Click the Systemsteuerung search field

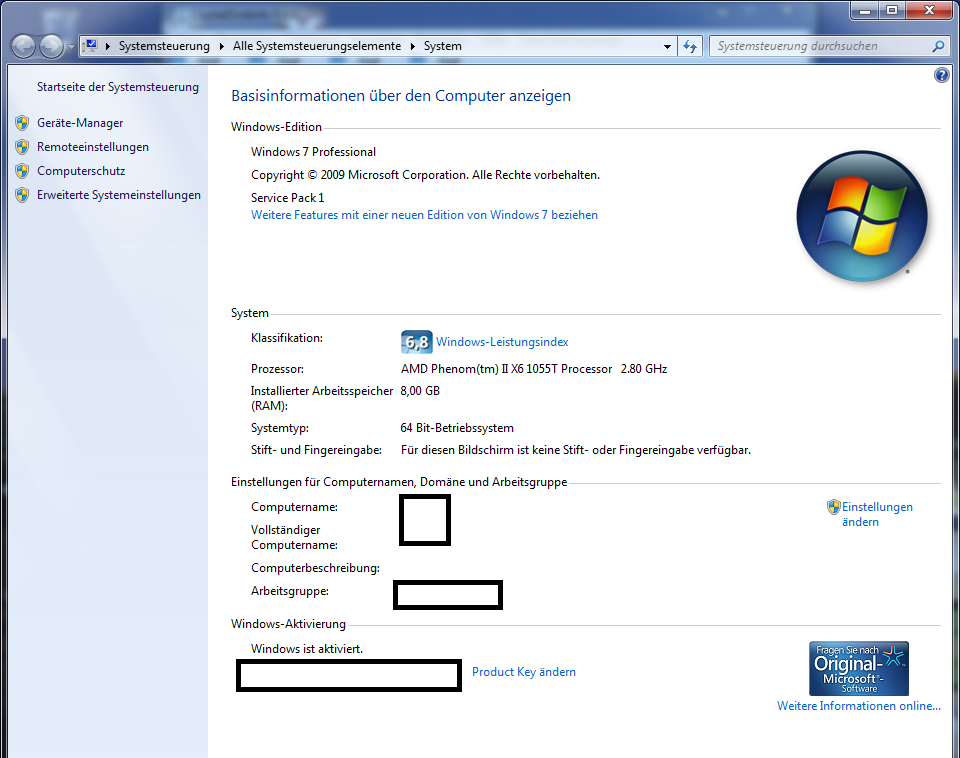pyautogui.click(x=828, y=46)
